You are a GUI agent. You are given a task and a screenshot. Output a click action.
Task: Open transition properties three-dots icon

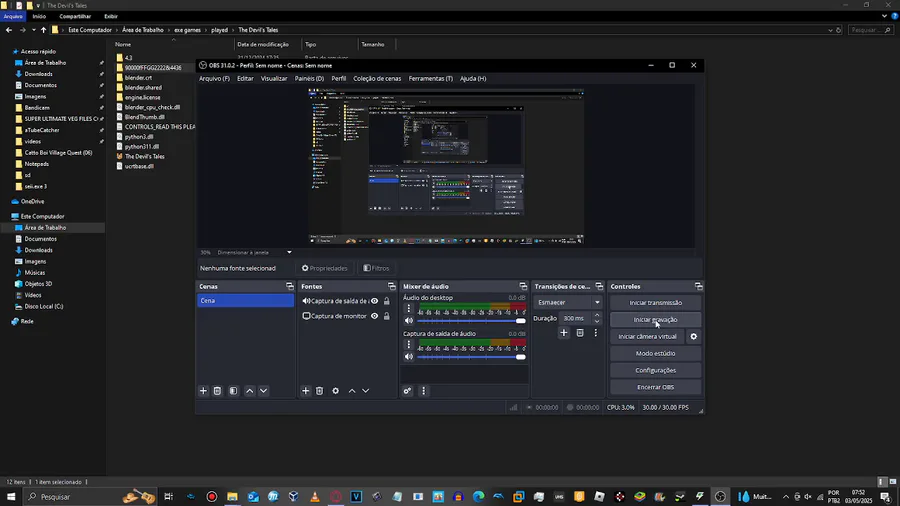[595, 333]
